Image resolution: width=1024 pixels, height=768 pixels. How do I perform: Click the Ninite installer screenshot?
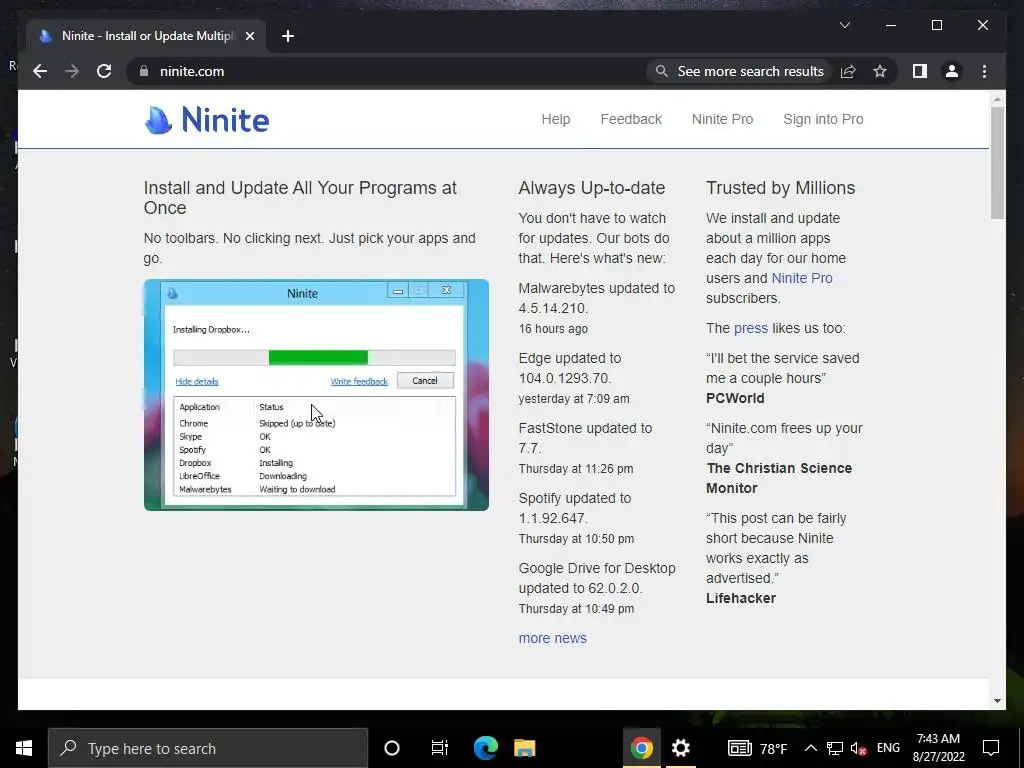click(316, 395)
